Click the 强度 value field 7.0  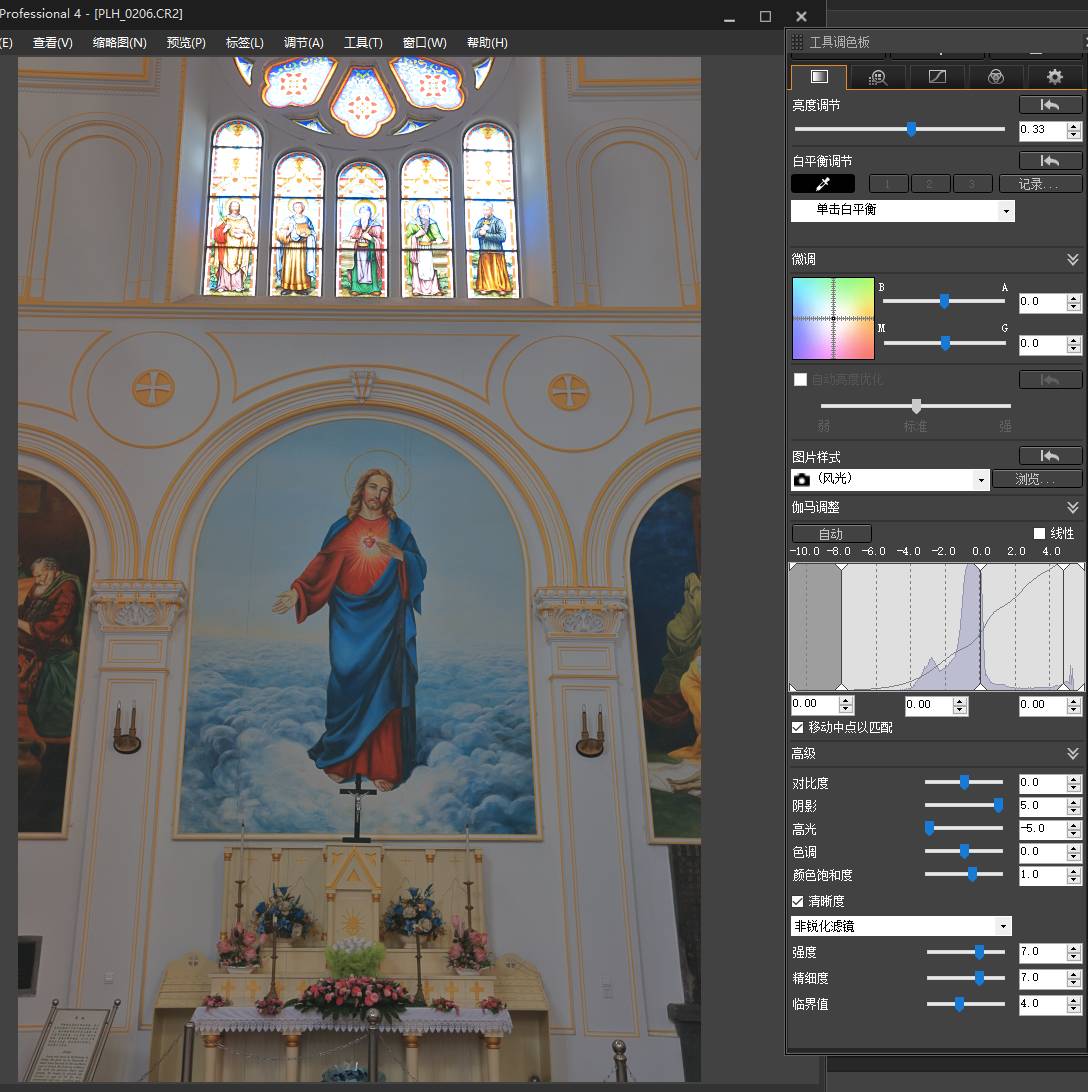click(x=1043, y=952)
